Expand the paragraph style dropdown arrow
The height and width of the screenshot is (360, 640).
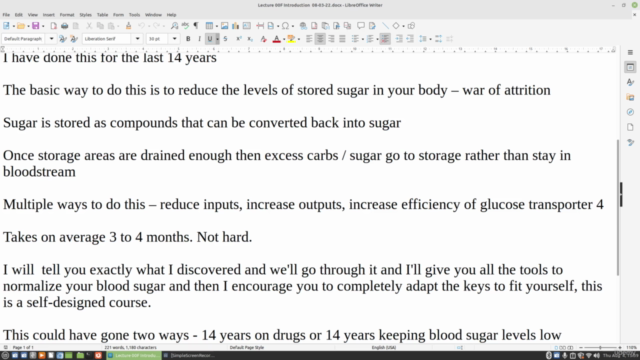[51, 39]
